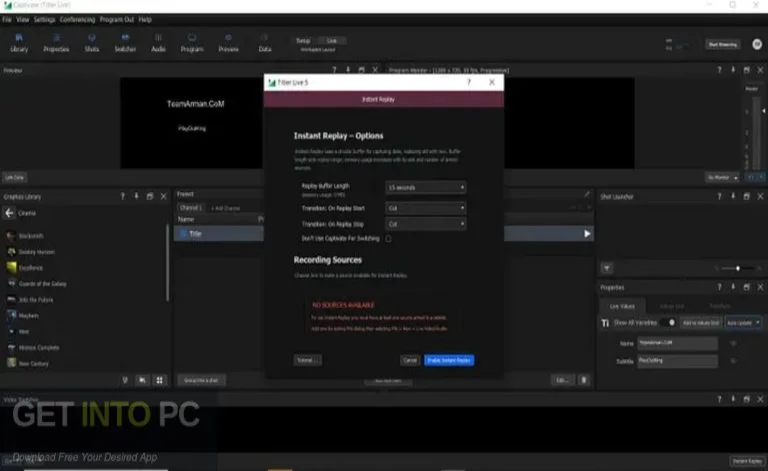
Task: Open the Program toolbar icon
Action: coord(192,43)
